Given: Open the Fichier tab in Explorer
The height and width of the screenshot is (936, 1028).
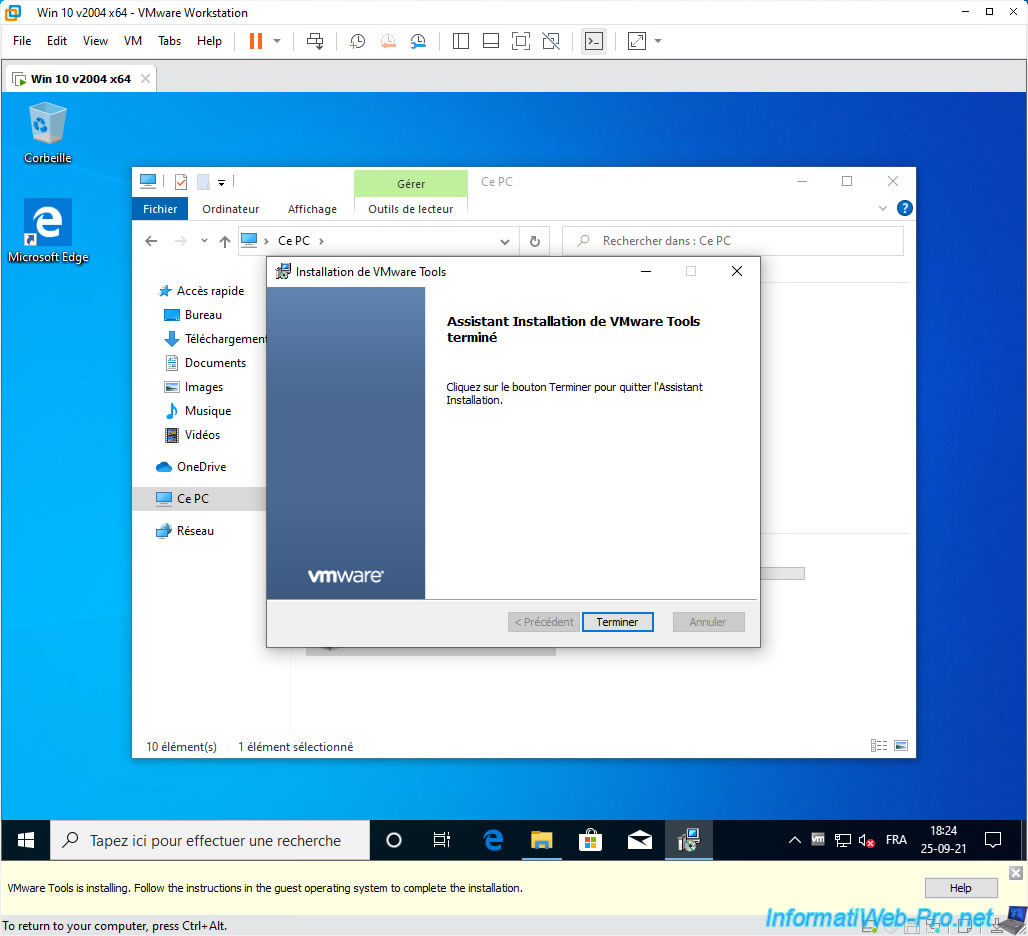Looking at the screenshot, I should pyautogui.click(x=160, y=209).
